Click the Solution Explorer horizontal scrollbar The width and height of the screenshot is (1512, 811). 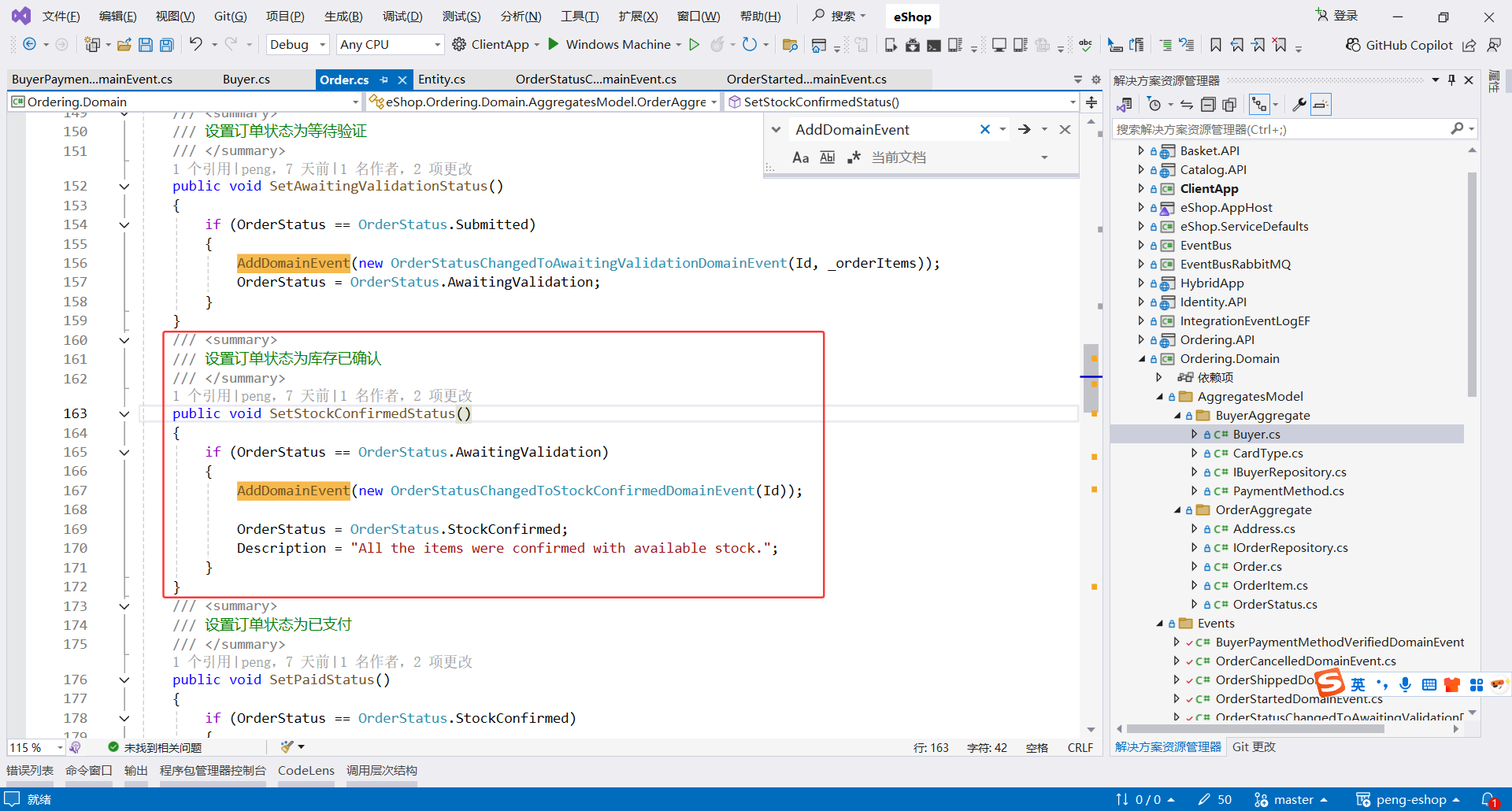[x=1255, y=729]
